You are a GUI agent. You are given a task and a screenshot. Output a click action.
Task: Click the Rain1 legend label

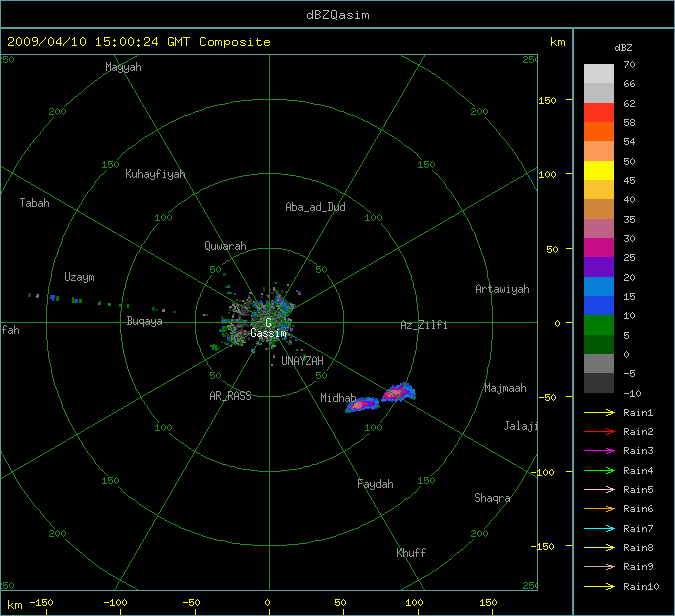tap(638, 412)
